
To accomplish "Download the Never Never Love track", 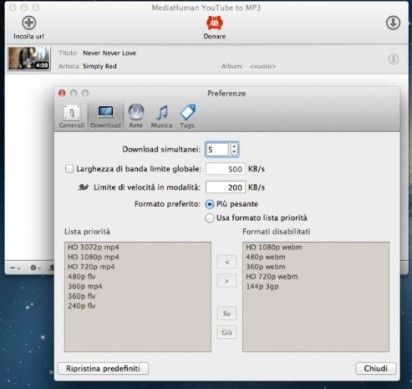I will 393,60.
